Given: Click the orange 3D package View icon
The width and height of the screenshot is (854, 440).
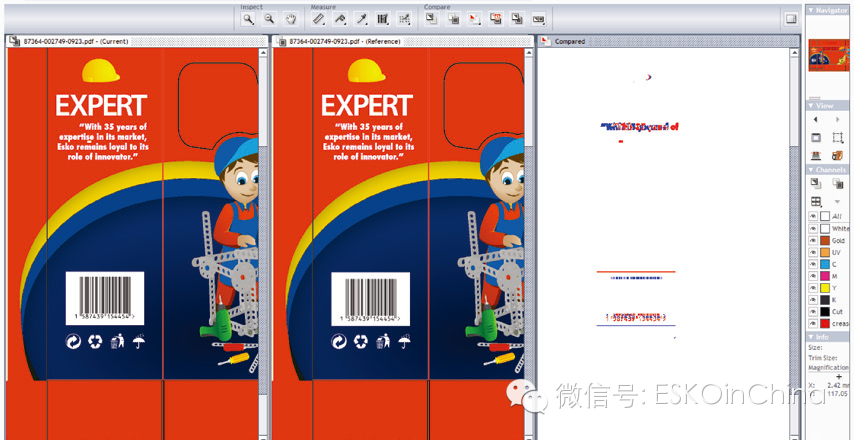Looking at the screenshot, I should pos(838,155).
